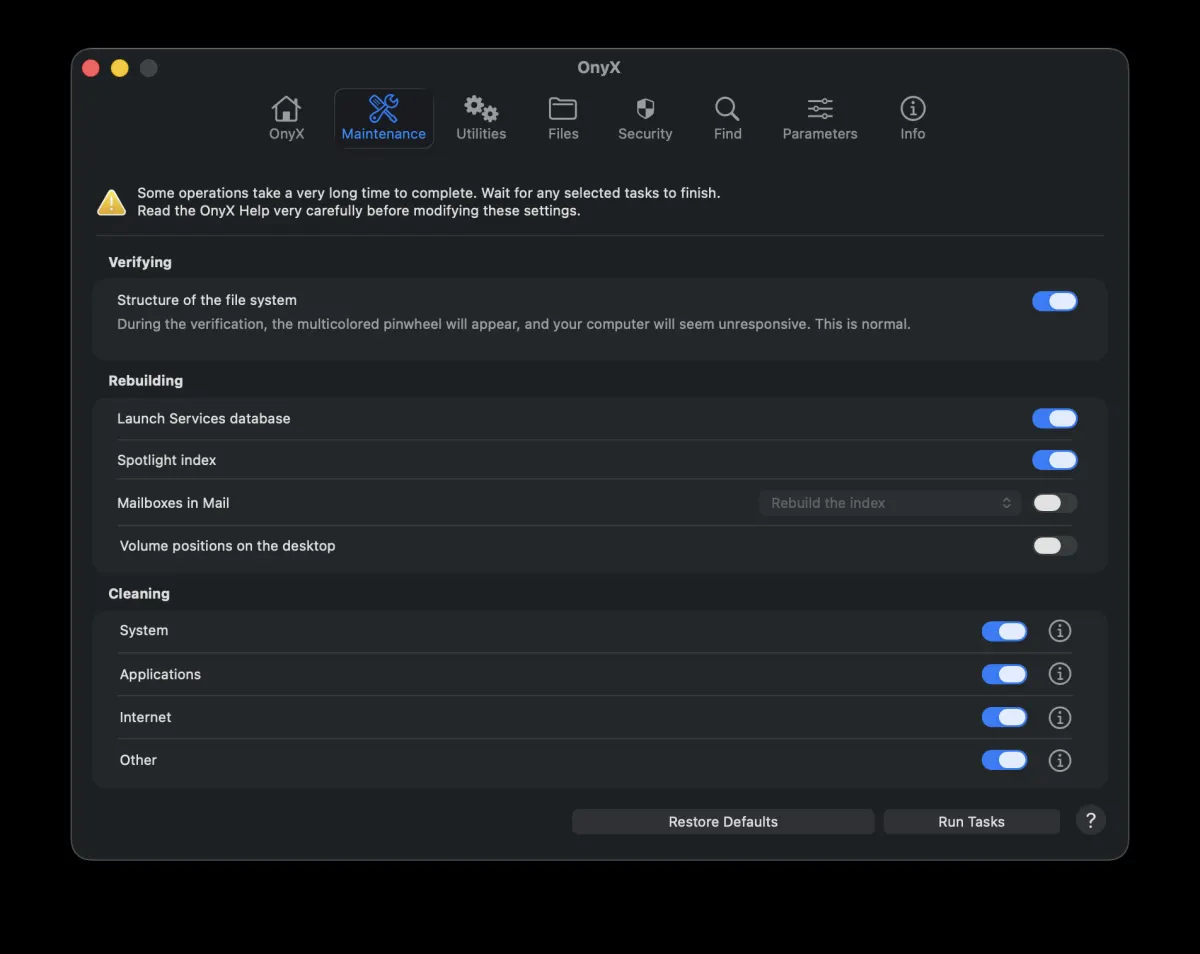Switch to the Files folder icon
This screenshot has height=954, width=1200.
563,118
